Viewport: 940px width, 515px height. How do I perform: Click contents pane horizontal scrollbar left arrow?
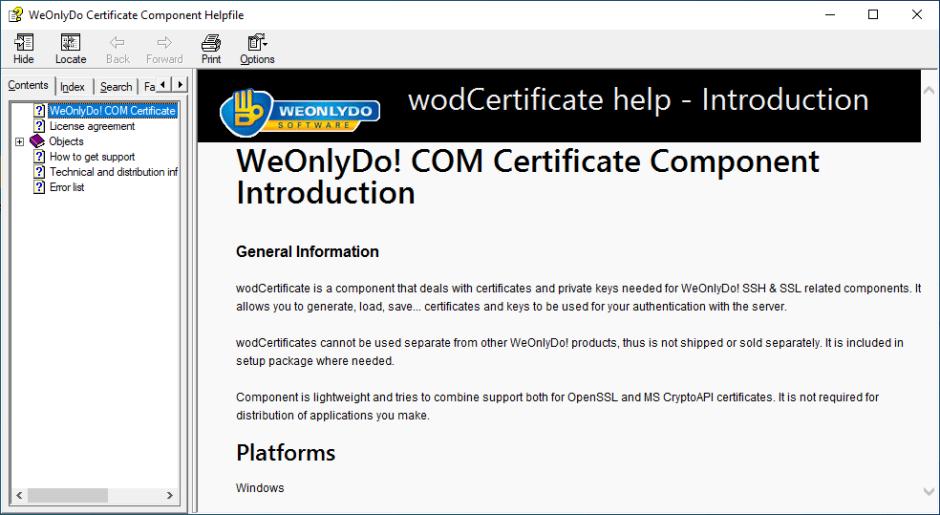pyautogui.click(x=19, y=495)
